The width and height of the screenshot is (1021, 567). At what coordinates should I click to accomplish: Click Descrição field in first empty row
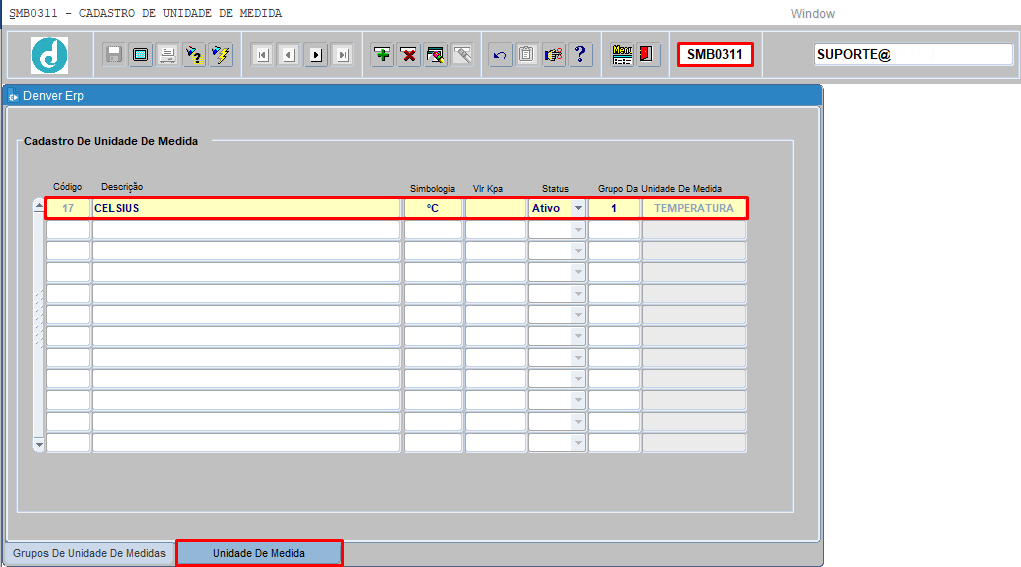[246, 230]
